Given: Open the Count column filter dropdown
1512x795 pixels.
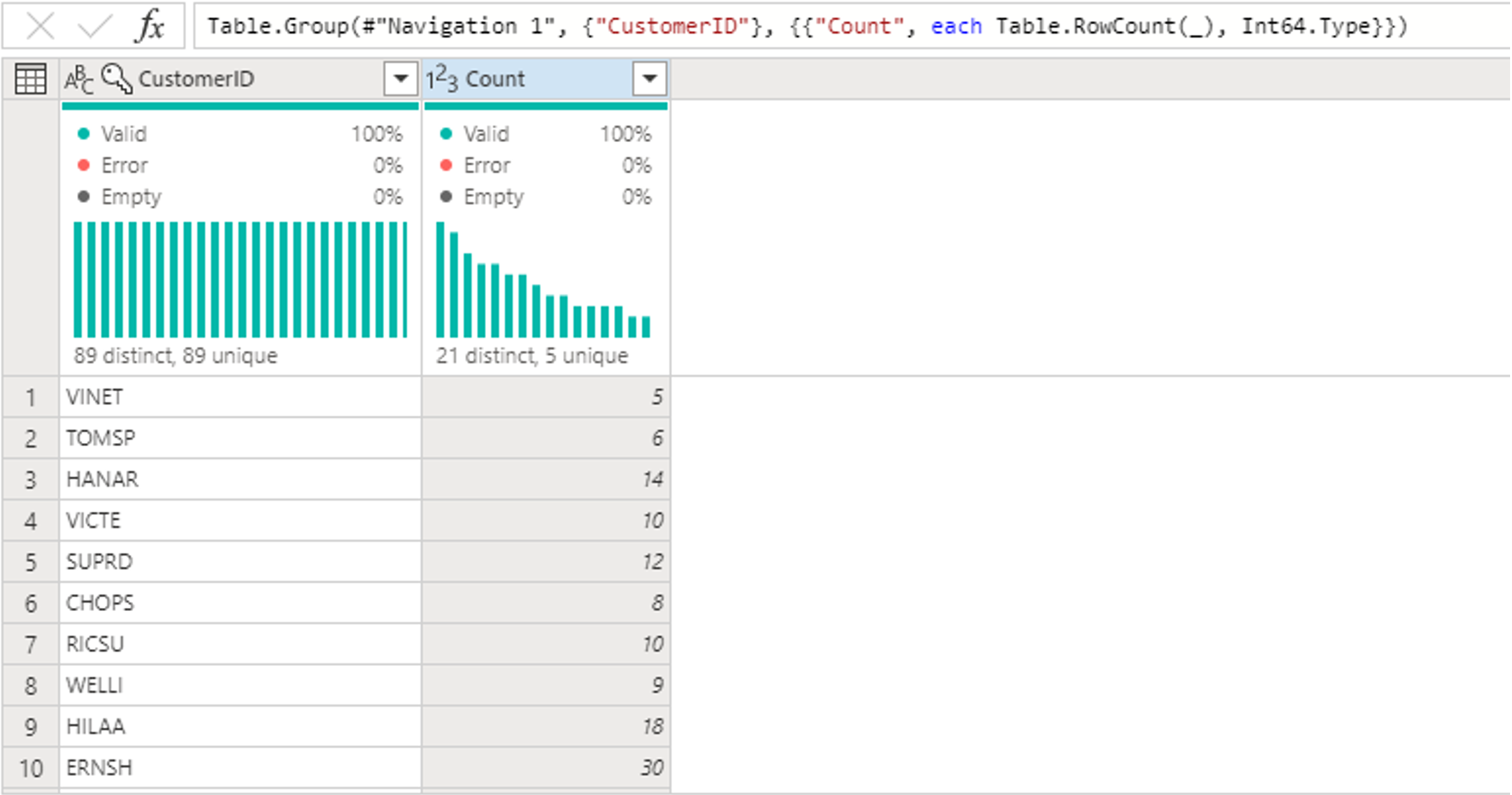Looking at the screenshot, I should pos(649,79).
